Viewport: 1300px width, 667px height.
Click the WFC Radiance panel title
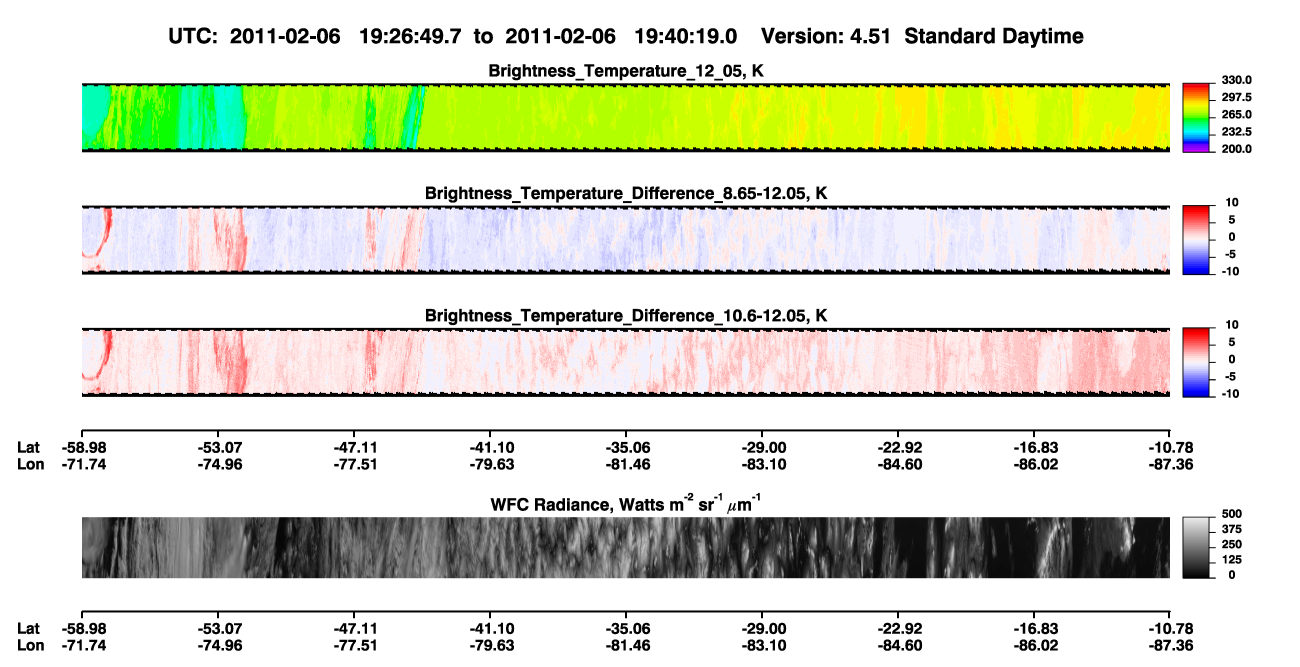point(626,504)
